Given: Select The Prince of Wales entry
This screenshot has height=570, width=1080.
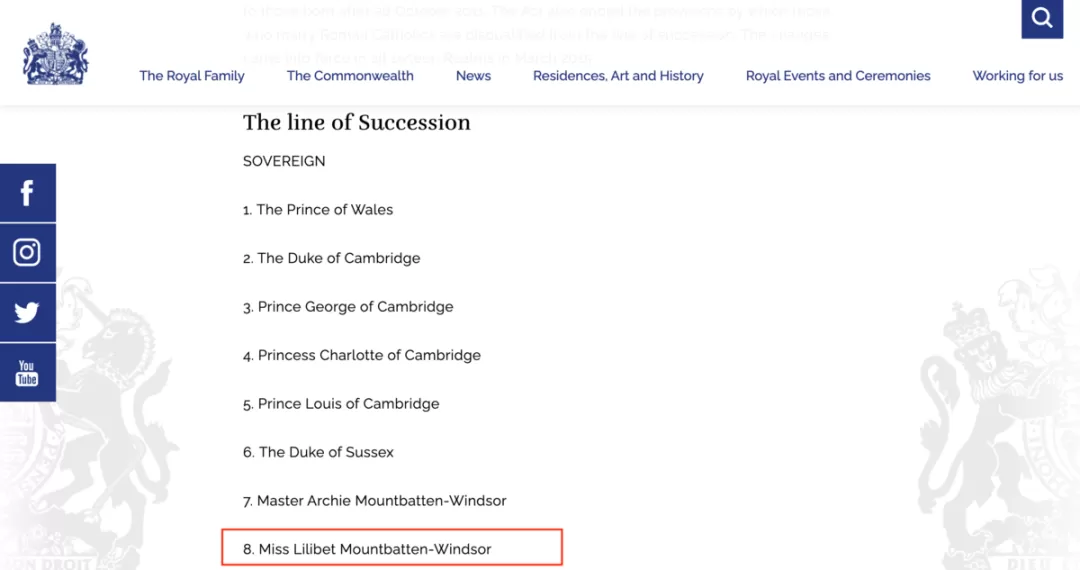Looking at the screenshot, I should [318, 210].
